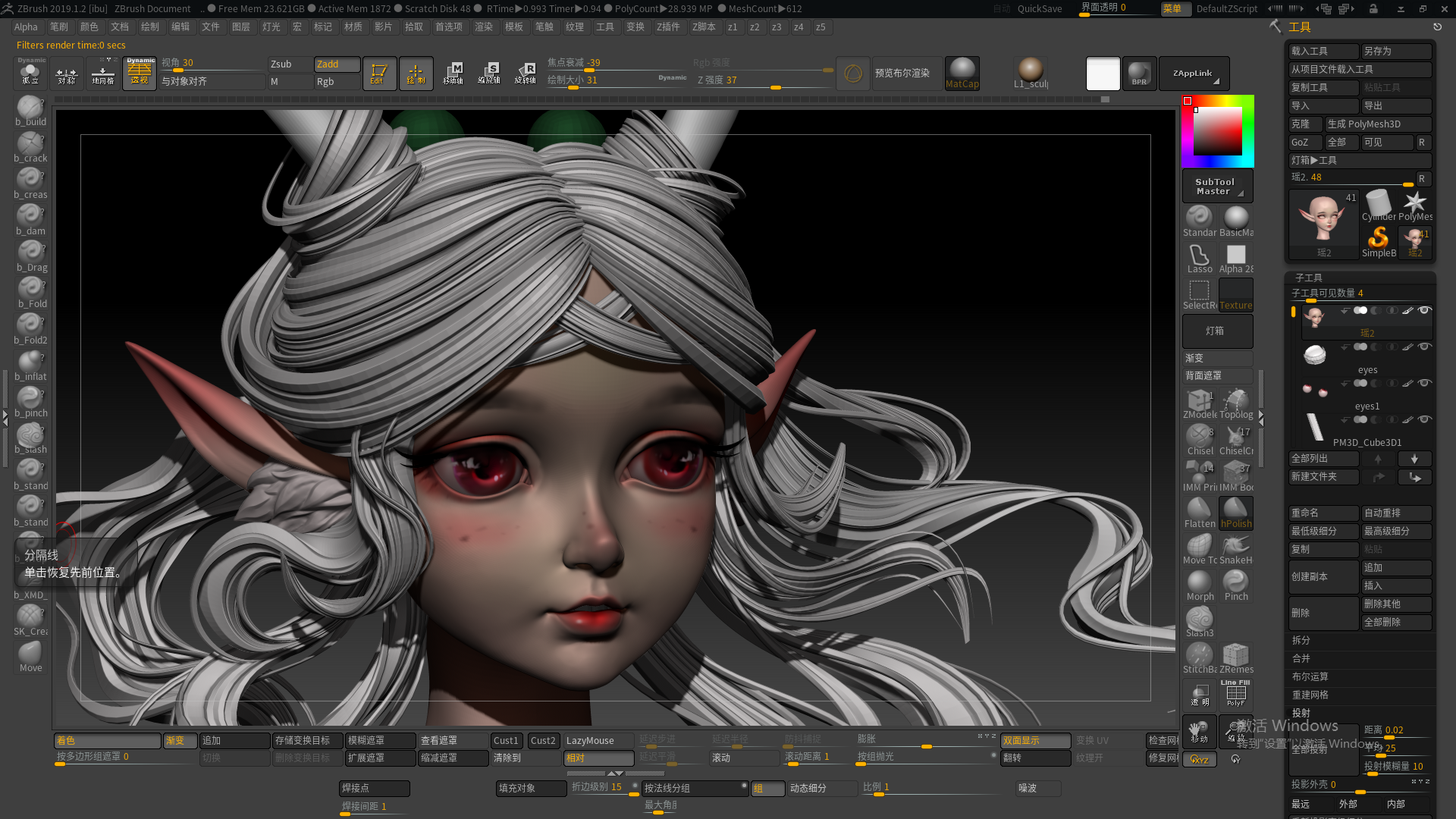Image resolution: width=1456 pixels, height=819 pixels.
Task: Toggle 孤立 solo mode
Action: [x=30, y=74]
